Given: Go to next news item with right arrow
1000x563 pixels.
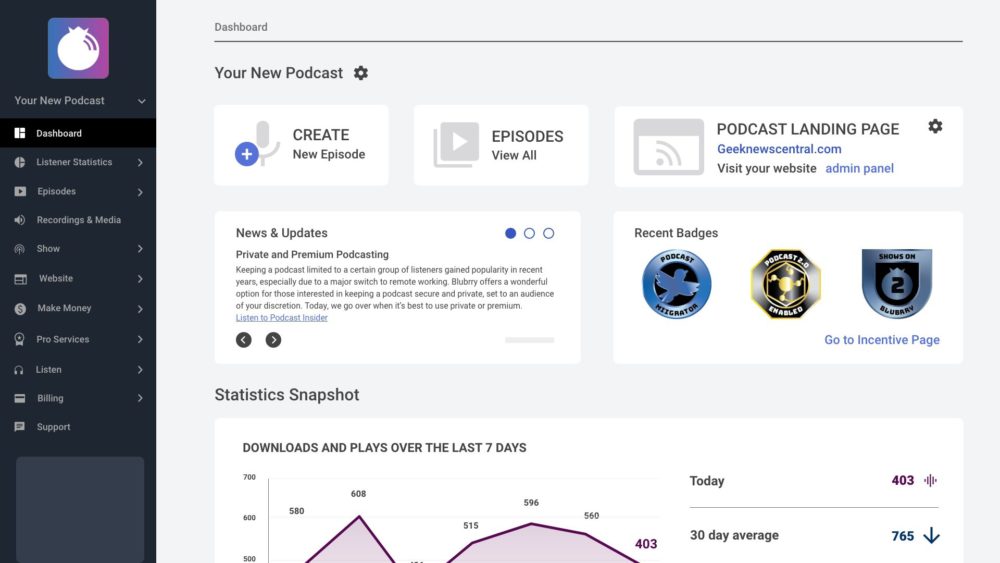Looking at the screenshot, I should (x=273, y=340).
